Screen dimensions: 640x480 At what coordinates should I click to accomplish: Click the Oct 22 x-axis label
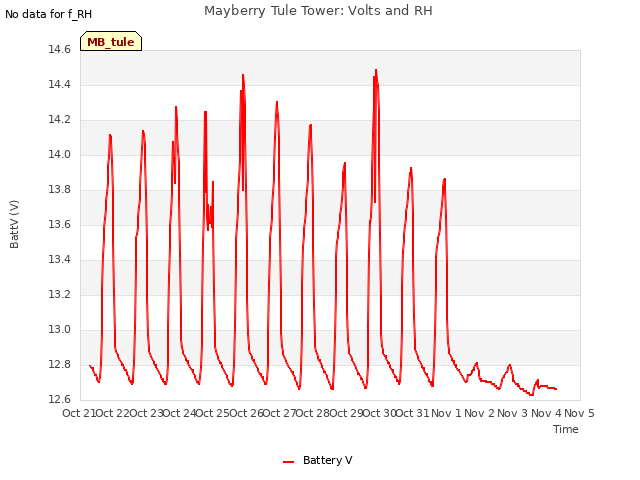pos(113,413)
